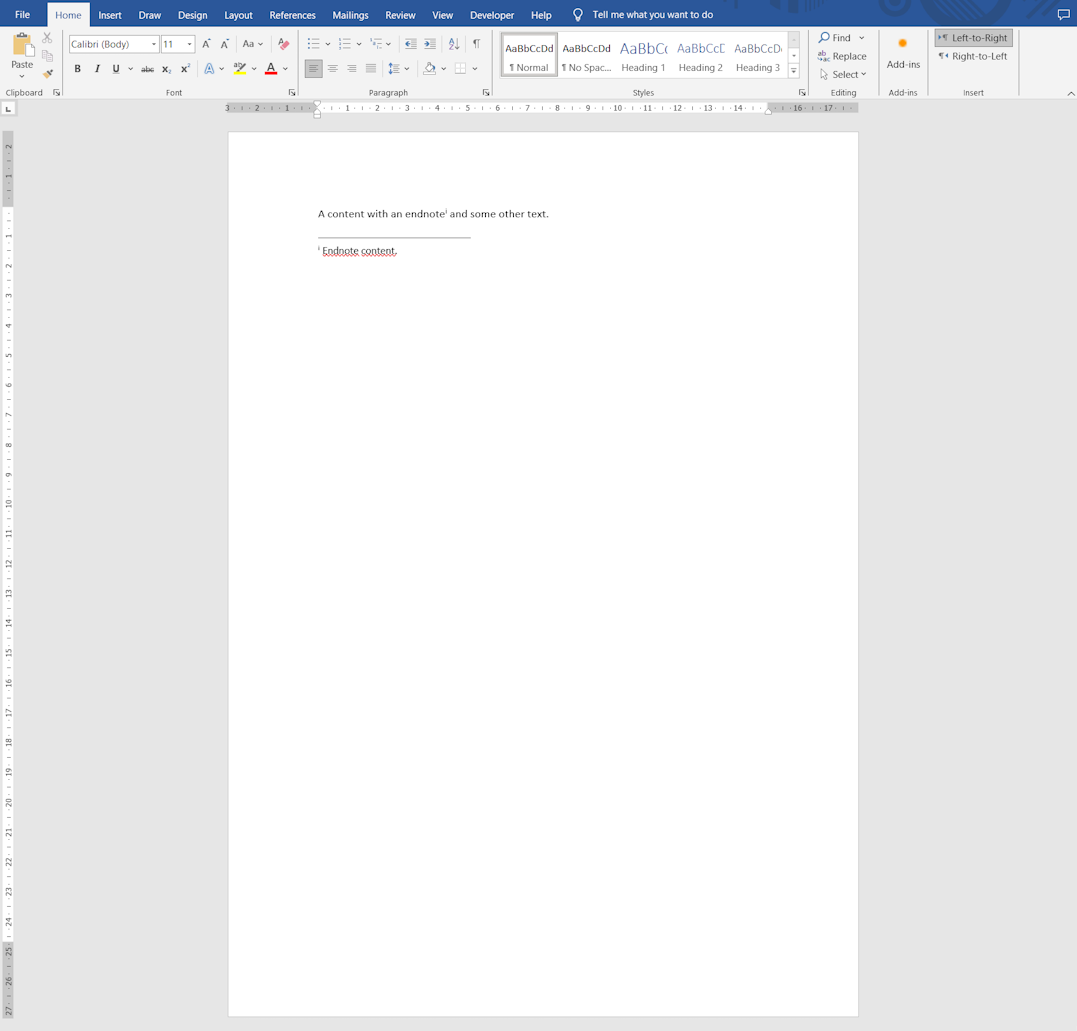Shrink font size with smaller A icon

click(225, 44)
